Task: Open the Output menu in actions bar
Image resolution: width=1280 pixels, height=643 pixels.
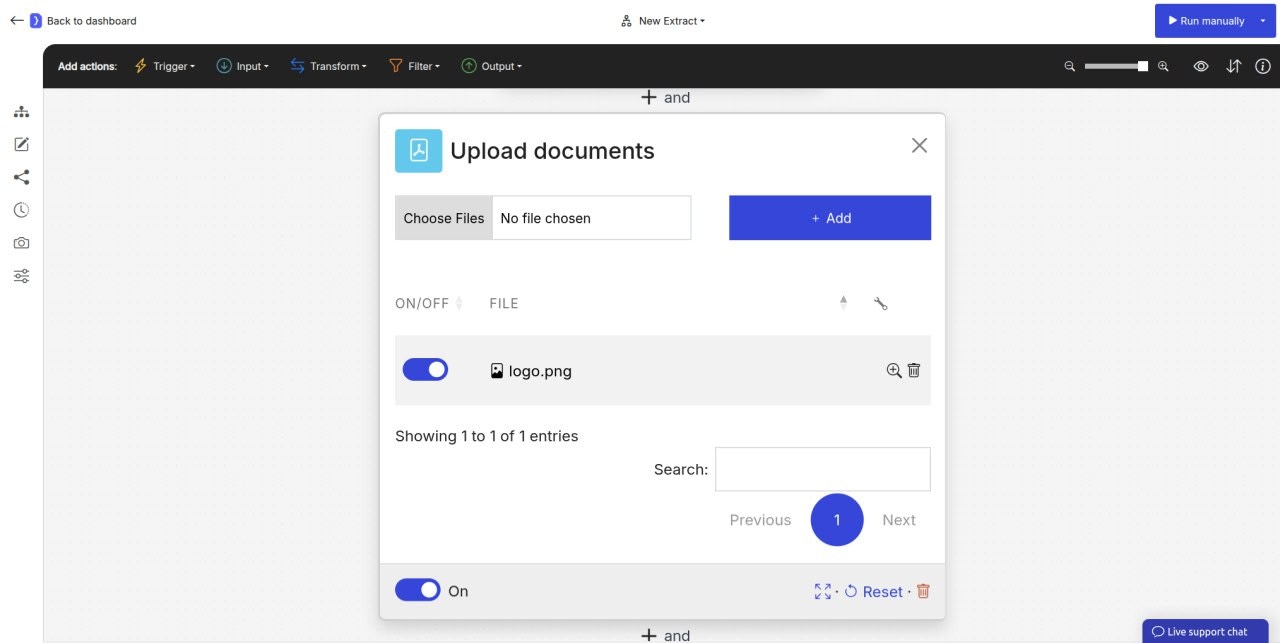Action: pos(492,66)
